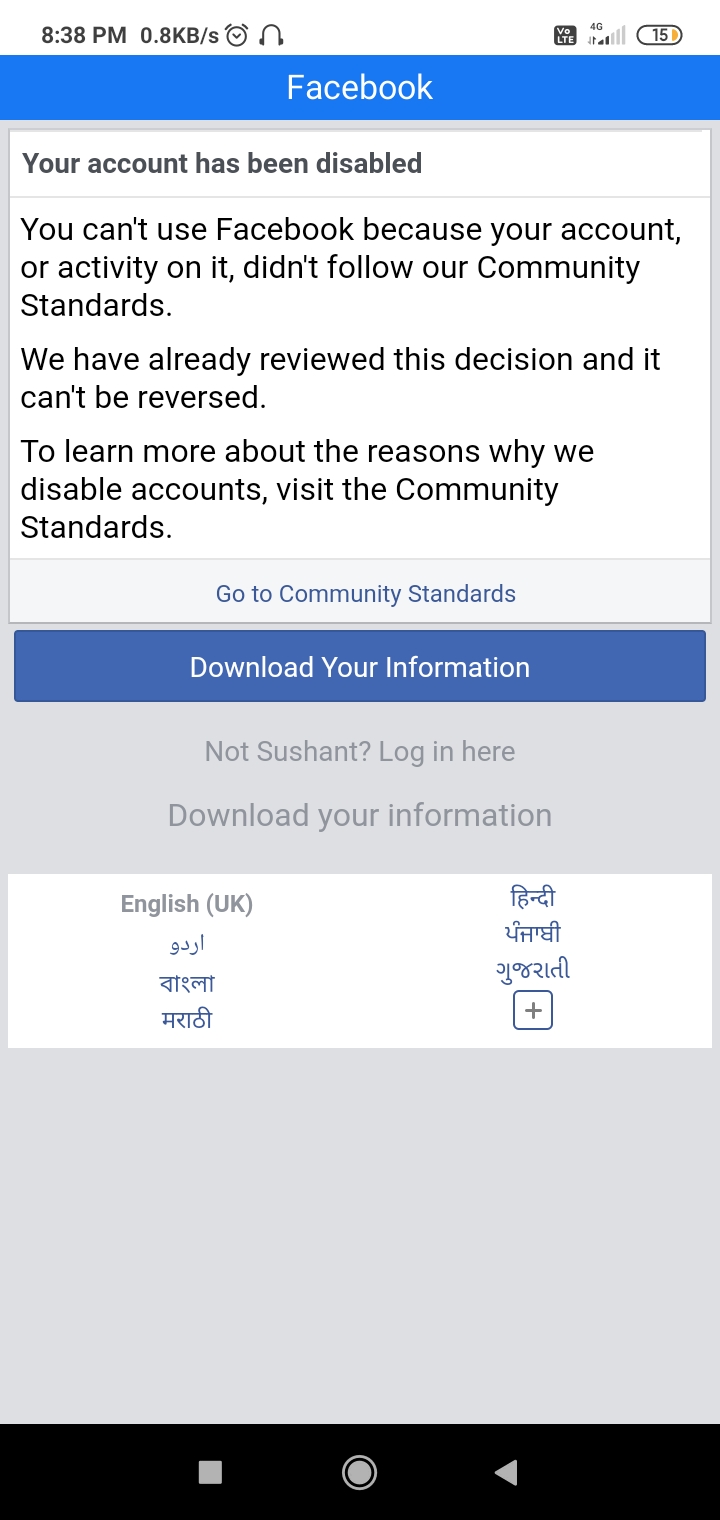Select मराठी as display language
Viewport: 720px width, 1520px height.
[186, 1017]
